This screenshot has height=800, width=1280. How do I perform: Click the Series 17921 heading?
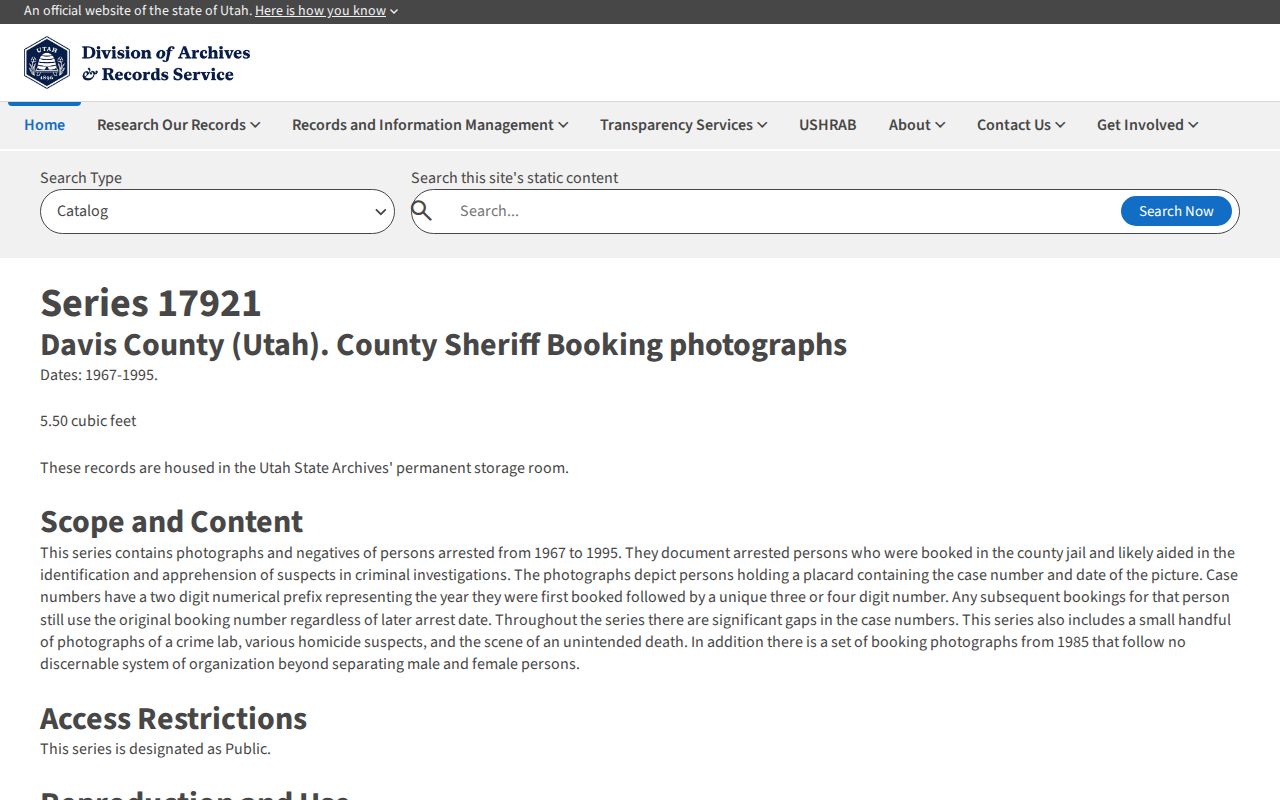coord(151,303)
